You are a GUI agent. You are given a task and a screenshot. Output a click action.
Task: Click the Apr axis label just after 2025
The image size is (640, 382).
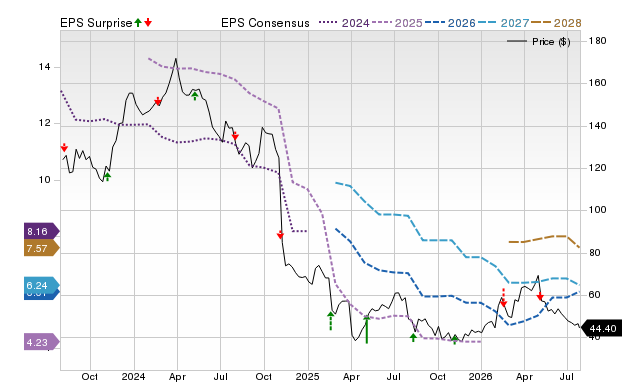click(351, 377)
